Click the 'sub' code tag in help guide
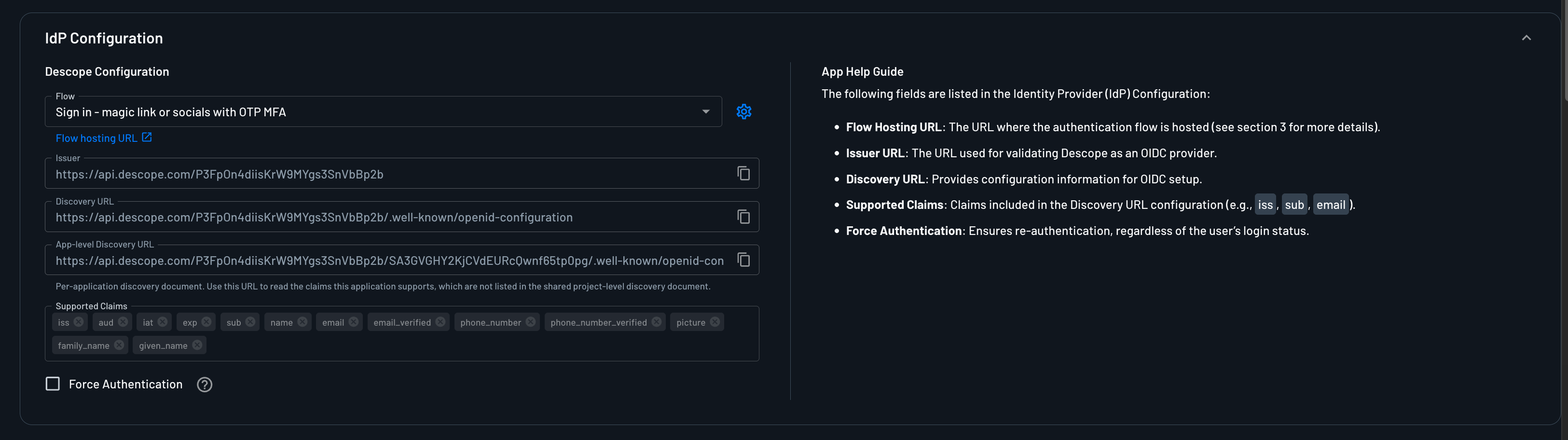1568x440 pixels. 1294,205
